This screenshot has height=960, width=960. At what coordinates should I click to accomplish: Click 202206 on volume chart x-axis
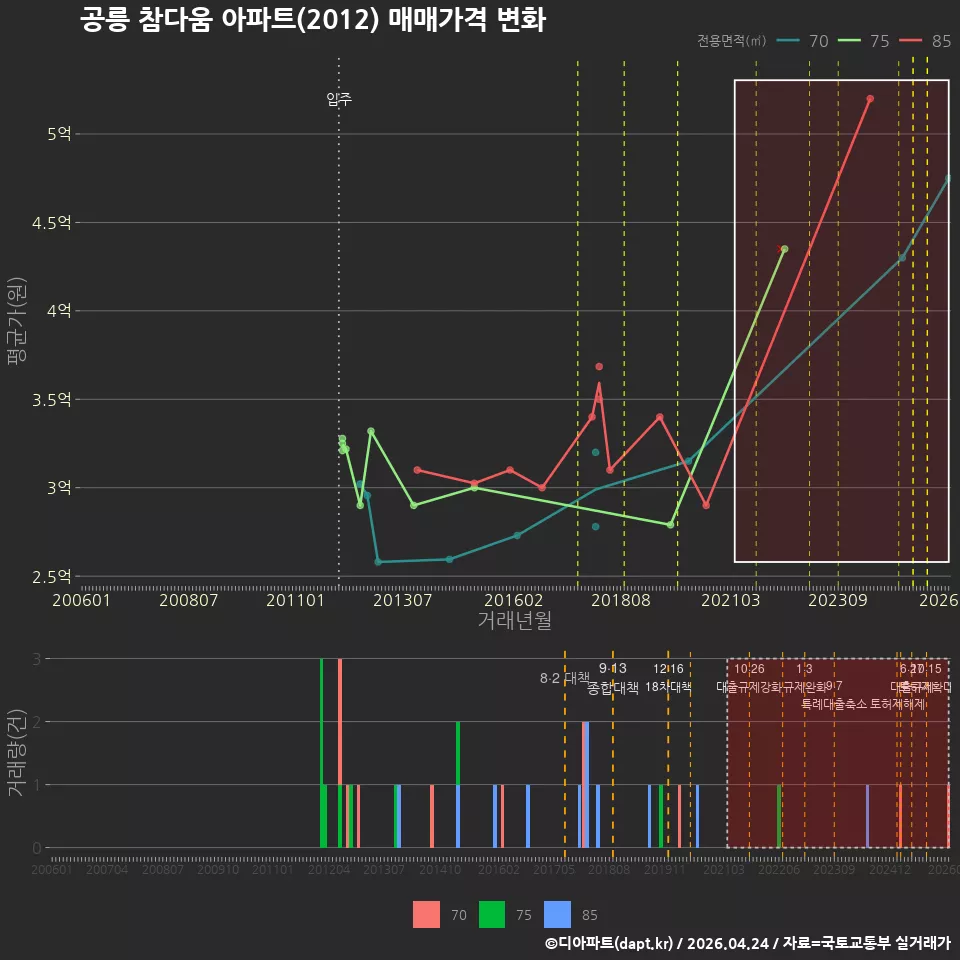[x=779, y=869]
